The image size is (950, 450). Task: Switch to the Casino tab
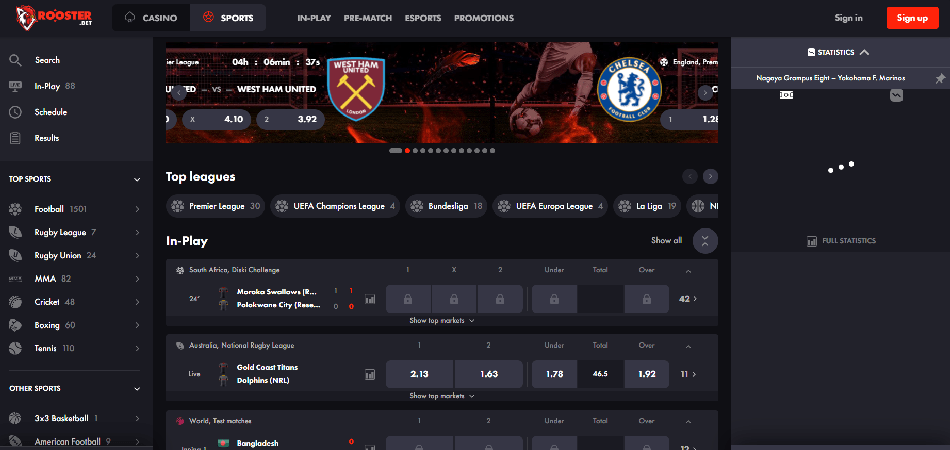(151, 18)
